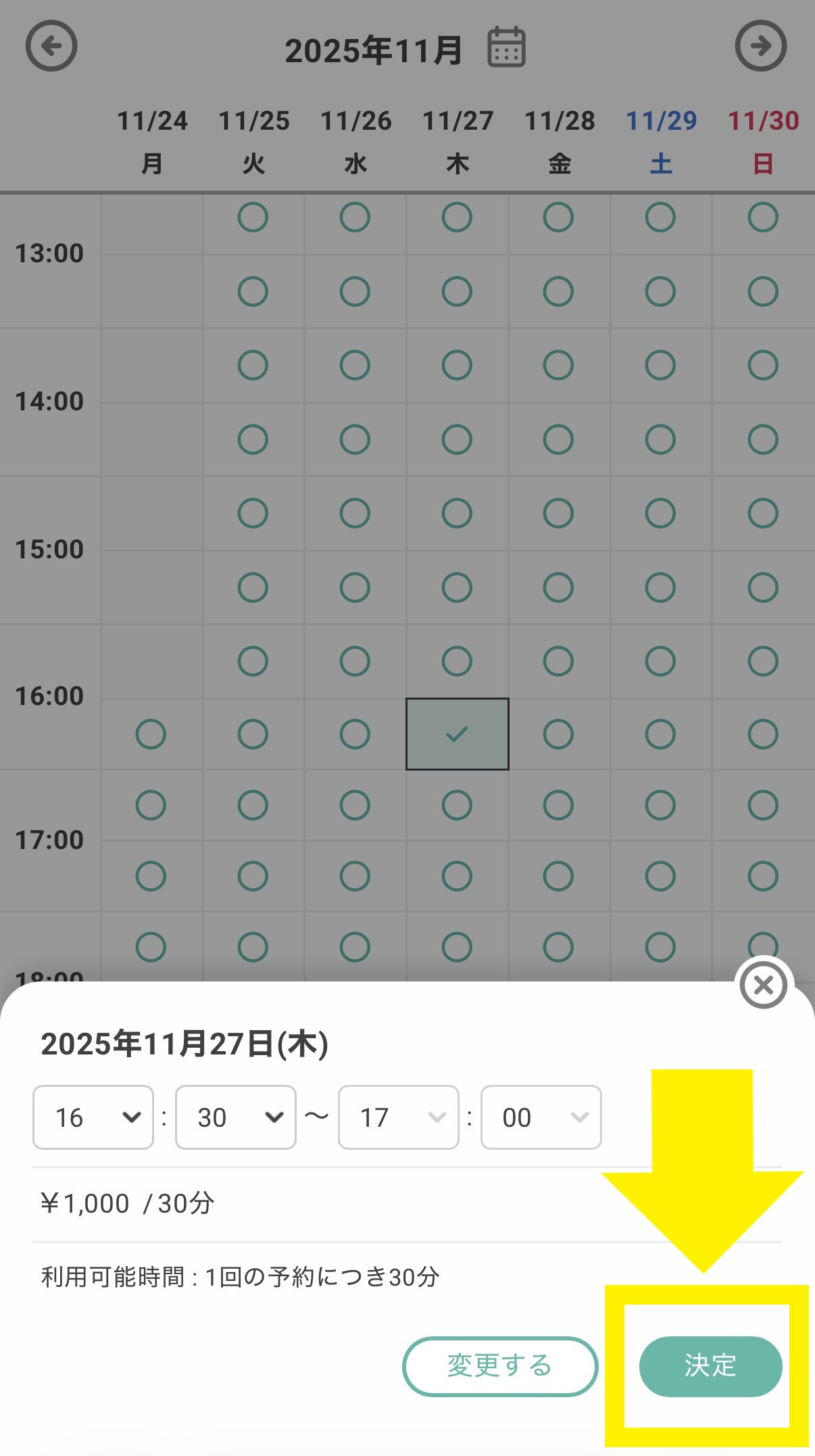Open the start minute dropdown showing 30
Image resolution: width=815 pixels, height=1456 pixels.
(235, 1117)
